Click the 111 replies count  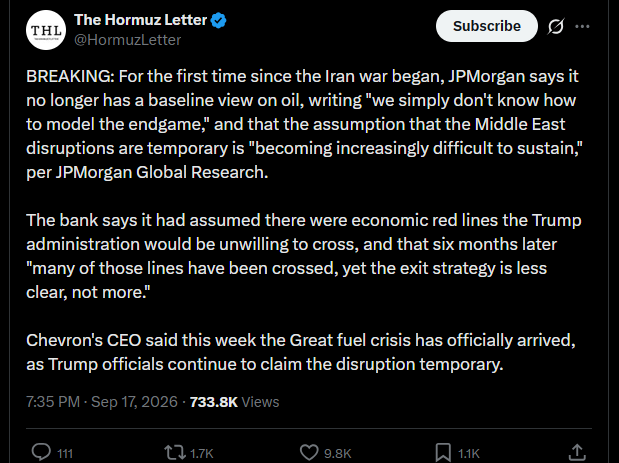65,454
